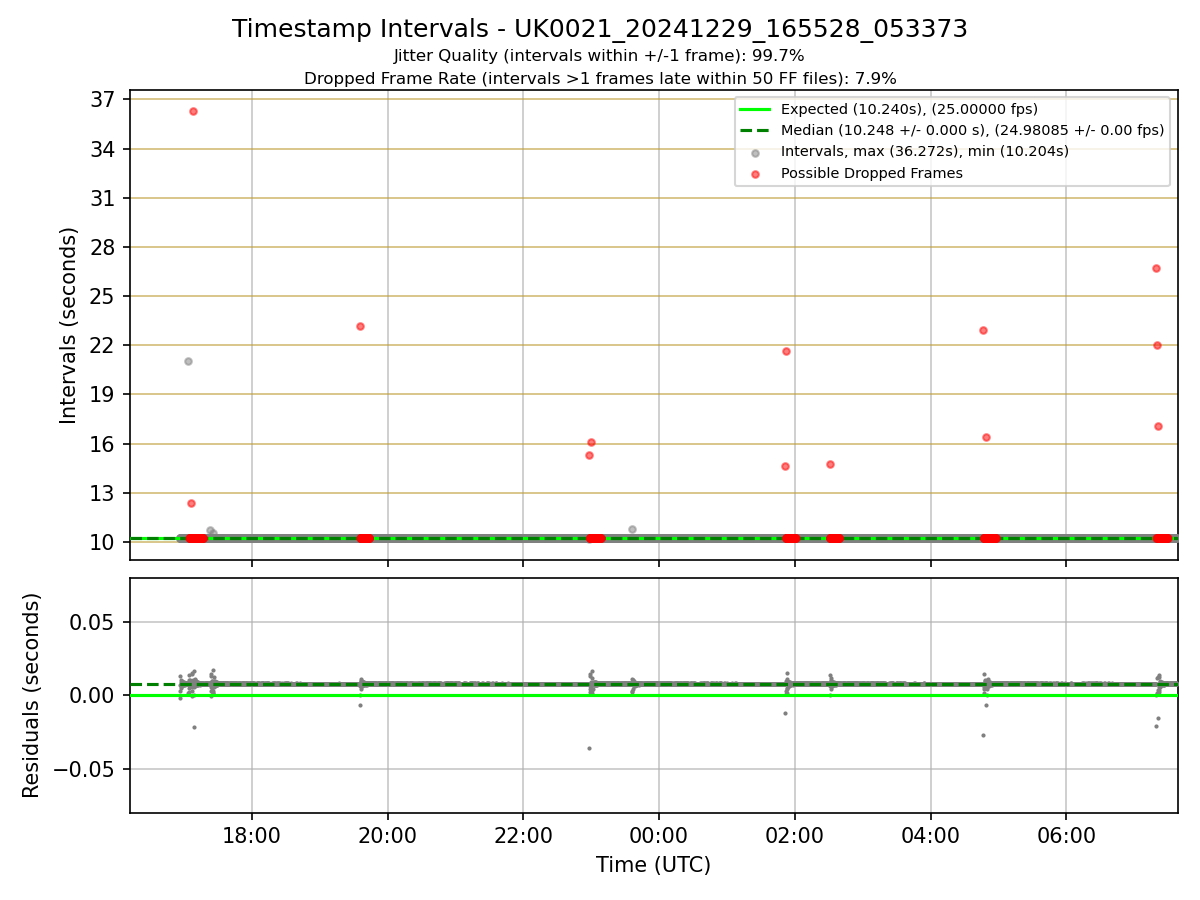Click the red dropped-frame point near 36 seconds
1200x900 pixels.
tap(193, 111)
